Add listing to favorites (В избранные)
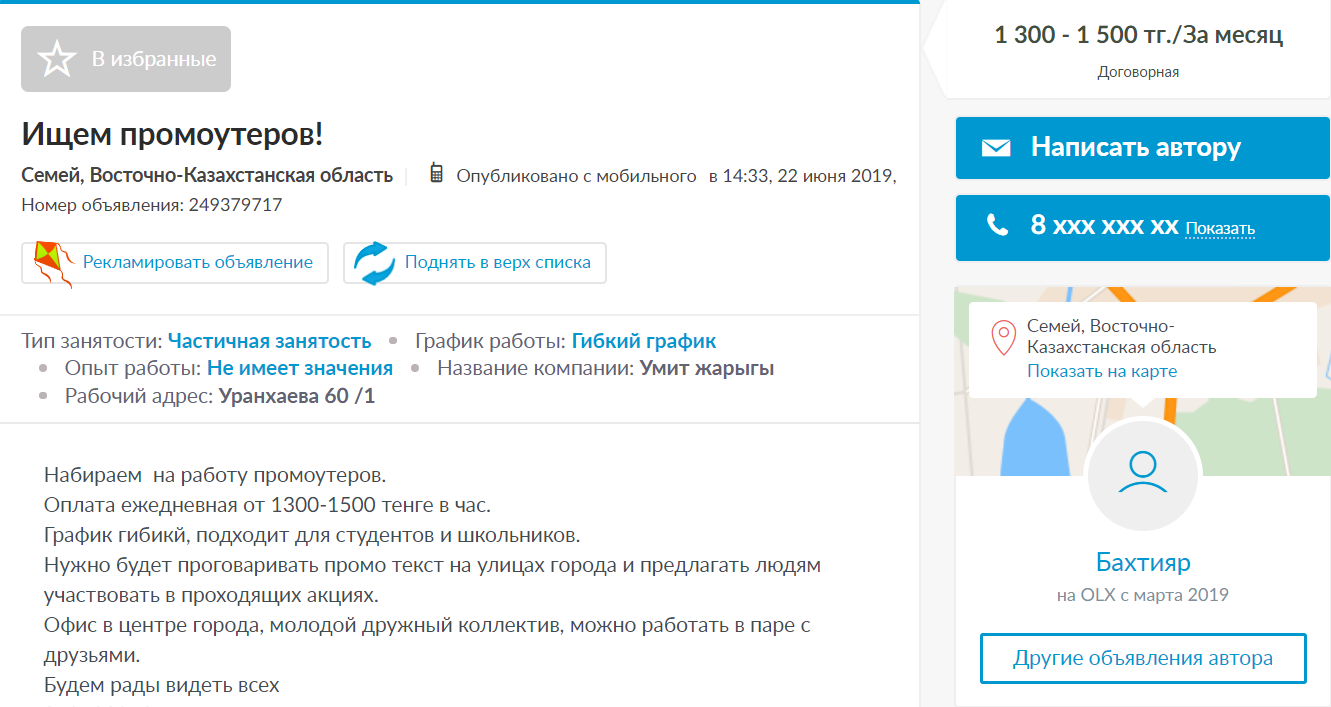 (x=126, y=59)
